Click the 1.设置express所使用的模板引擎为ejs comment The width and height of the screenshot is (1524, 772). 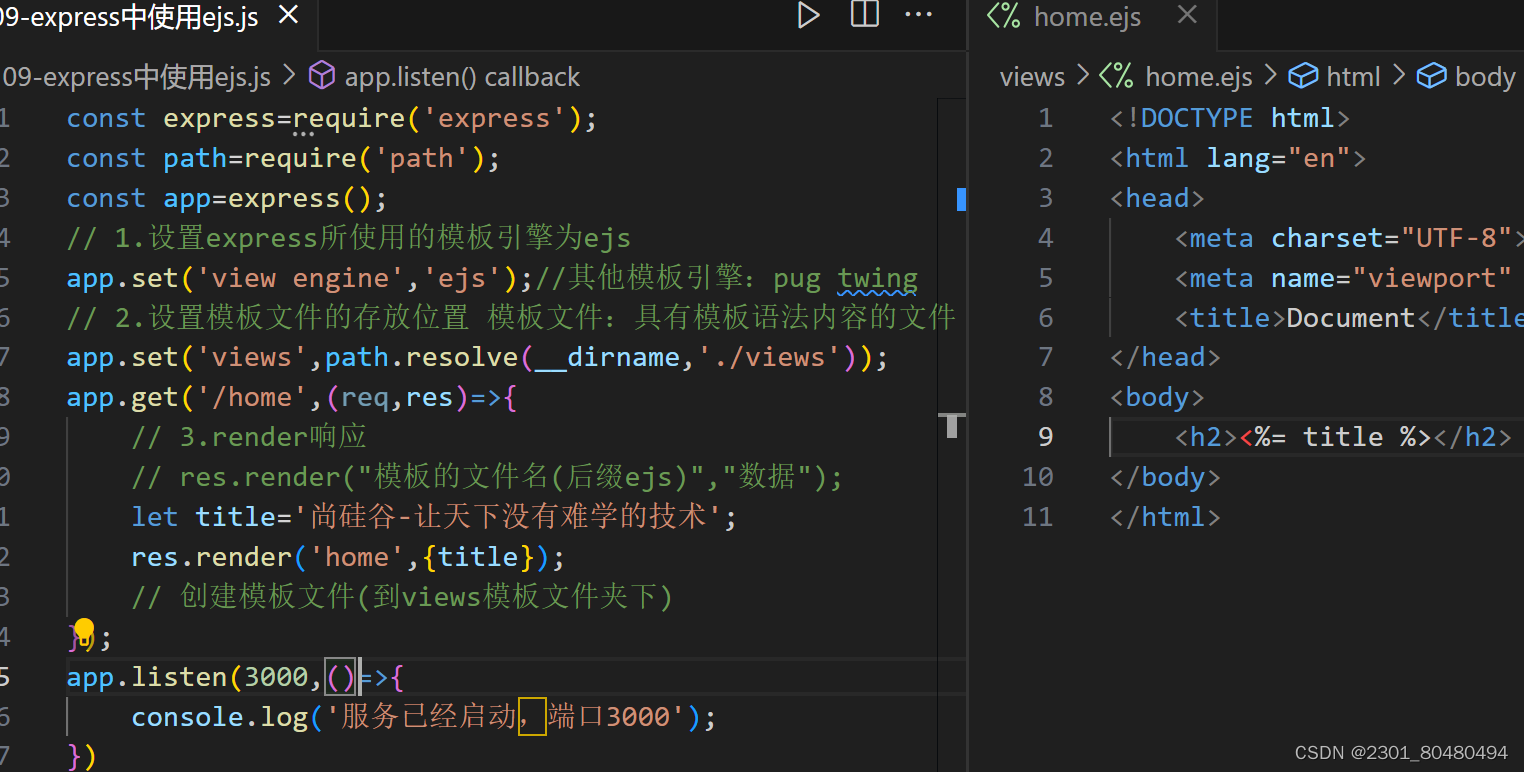tap(349, 238)
